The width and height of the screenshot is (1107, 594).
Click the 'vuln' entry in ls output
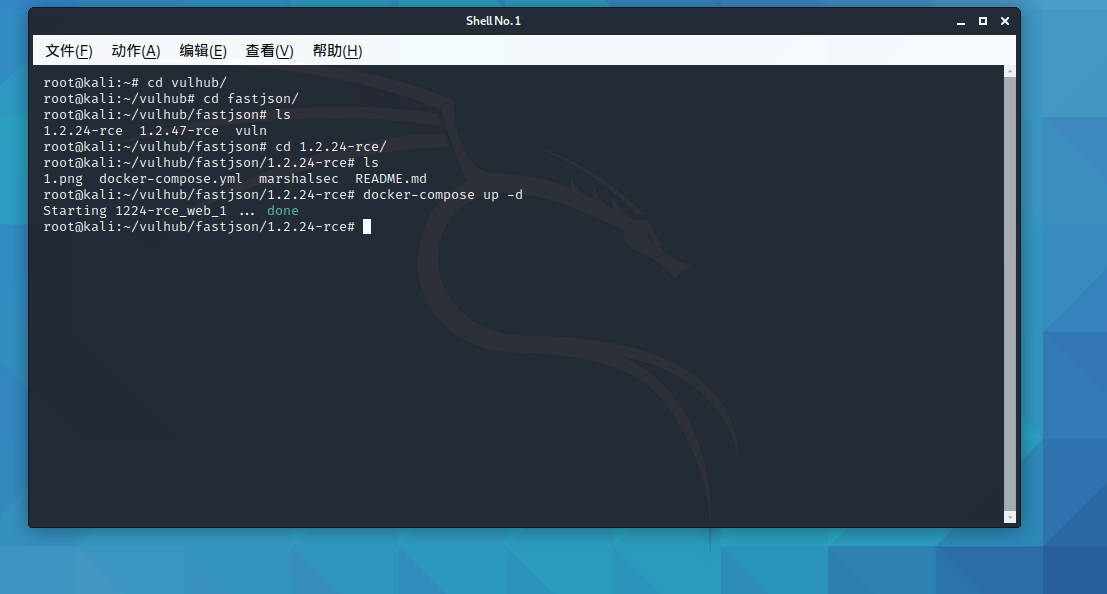pyautogui.click(x=251, y=131)
